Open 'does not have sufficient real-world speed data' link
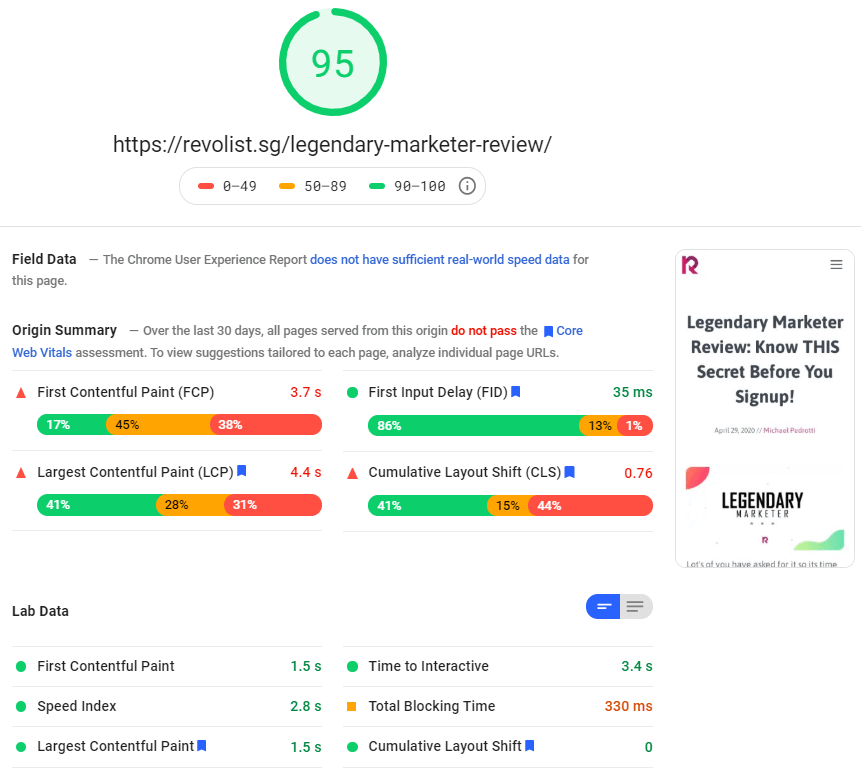861x774 pixels. 440,260
